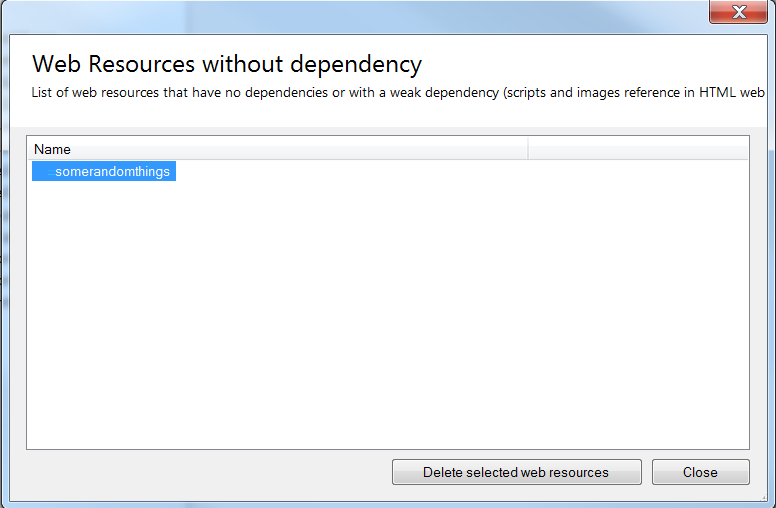This screenshot has width=776, height=508.
Task: Click the Delete selected web resources button
Action: click(515, 472)
